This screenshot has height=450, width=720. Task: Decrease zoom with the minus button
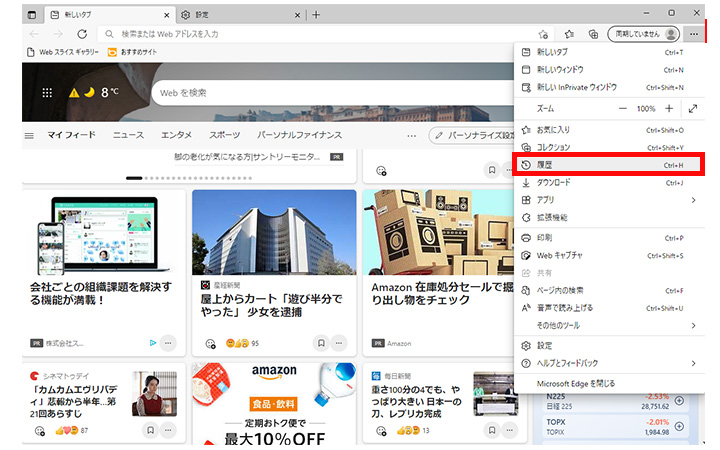tap(622, 108)
